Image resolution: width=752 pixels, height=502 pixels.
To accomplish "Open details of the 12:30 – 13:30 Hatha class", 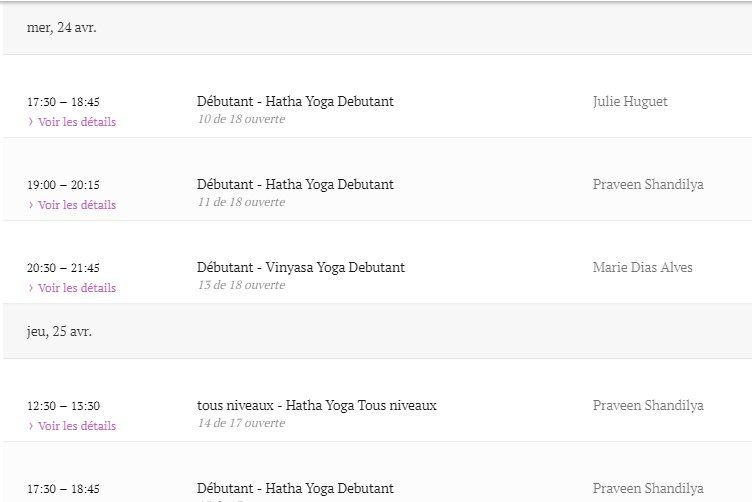I will 77,426.
